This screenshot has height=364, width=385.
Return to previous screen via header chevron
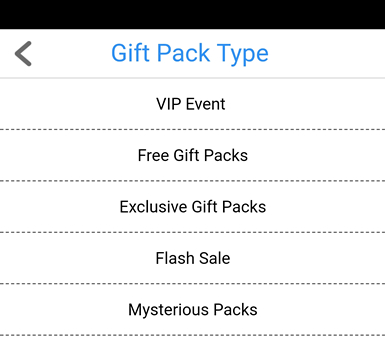23,54
